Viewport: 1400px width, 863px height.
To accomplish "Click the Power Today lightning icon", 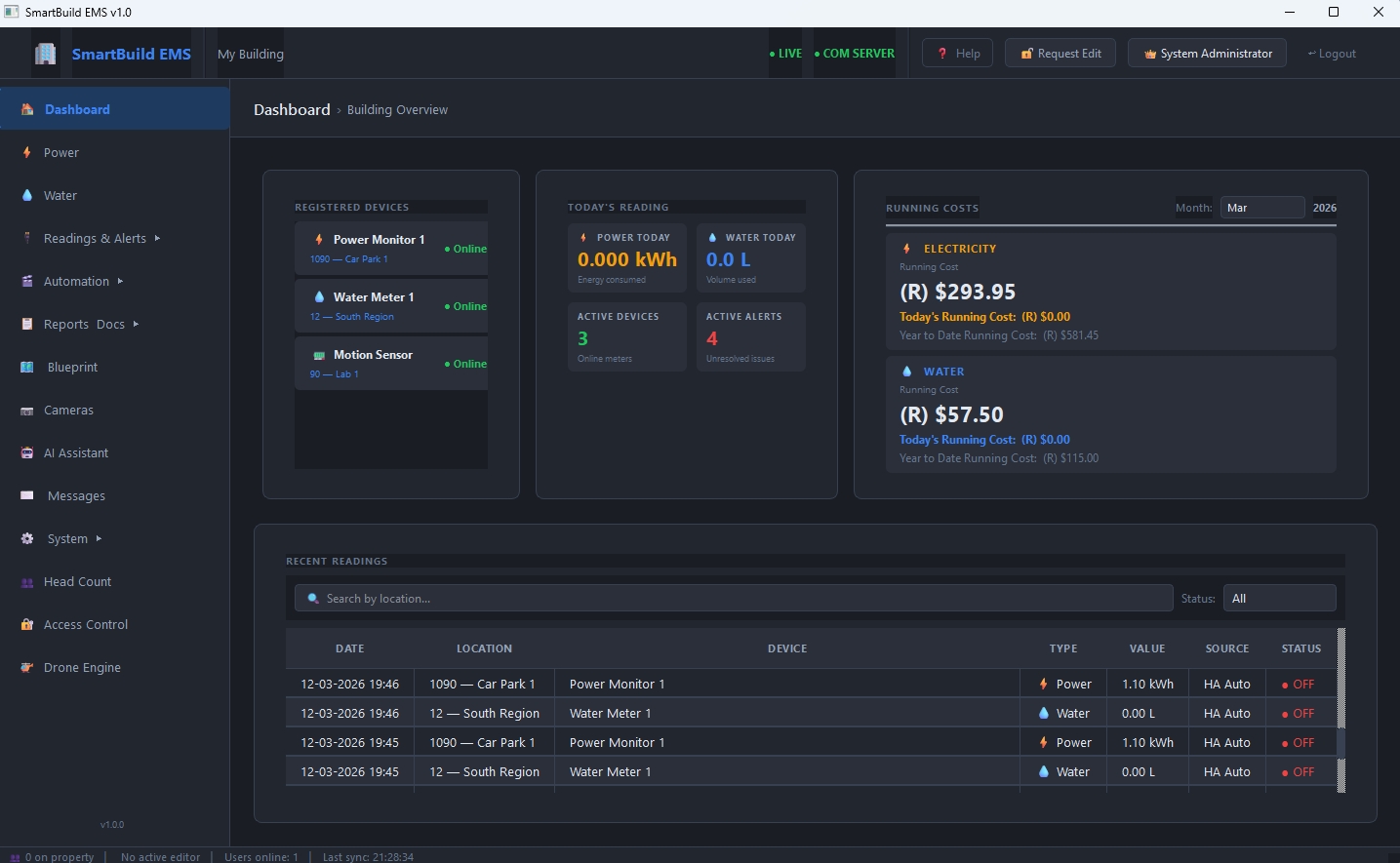I will click(583, 237).
